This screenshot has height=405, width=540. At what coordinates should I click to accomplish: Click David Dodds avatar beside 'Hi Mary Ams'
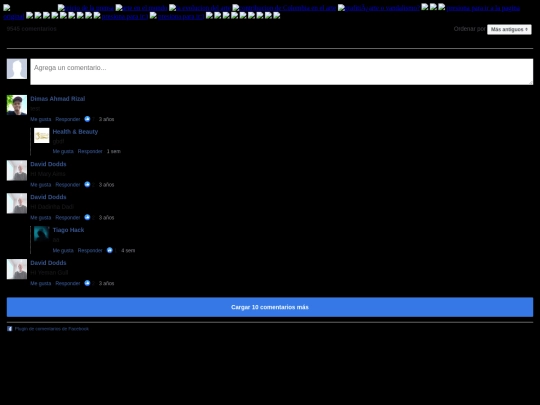17,170
